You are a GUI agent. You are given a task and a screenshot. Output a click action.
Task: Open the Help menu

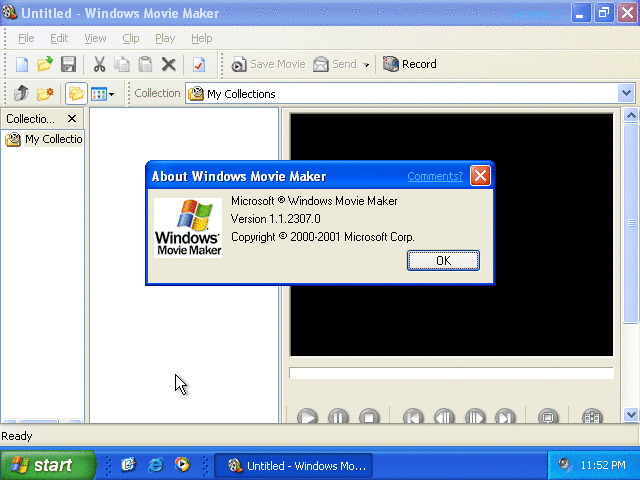(x=202, y=38)
